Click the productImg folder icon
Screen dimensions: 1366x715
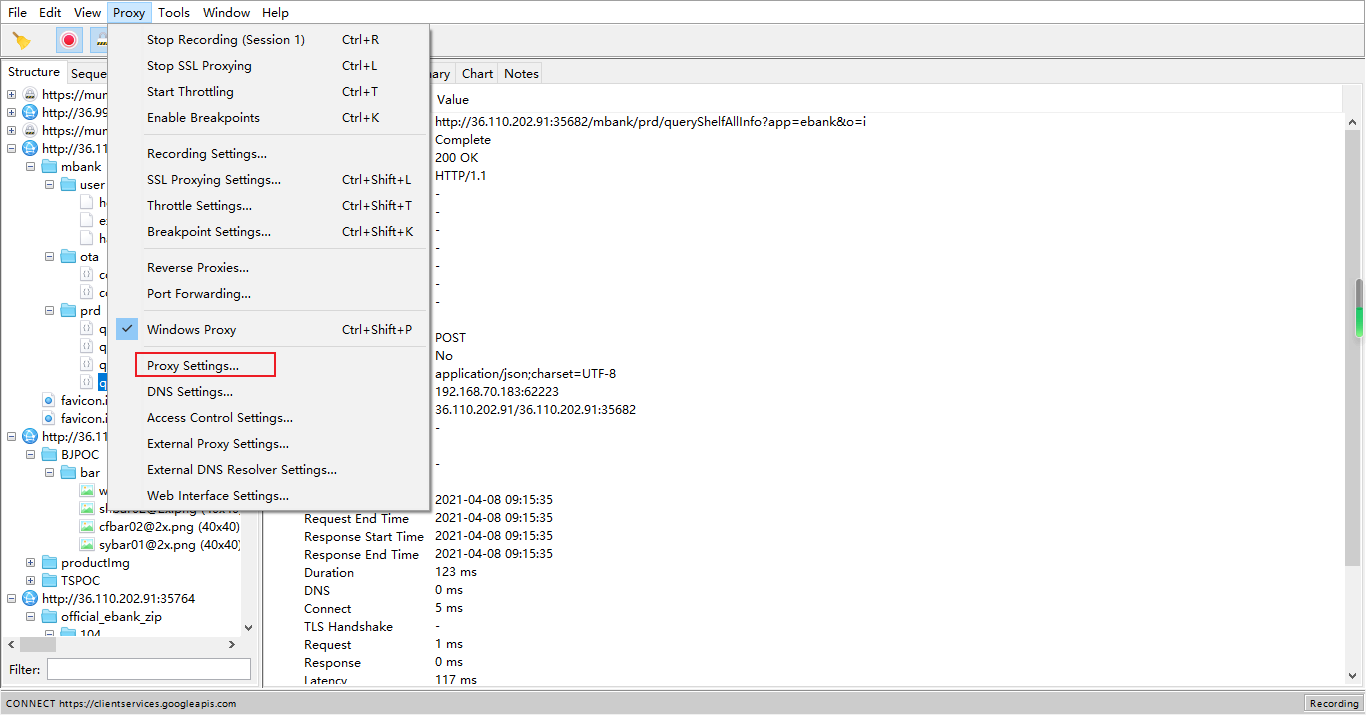point(49,563)
